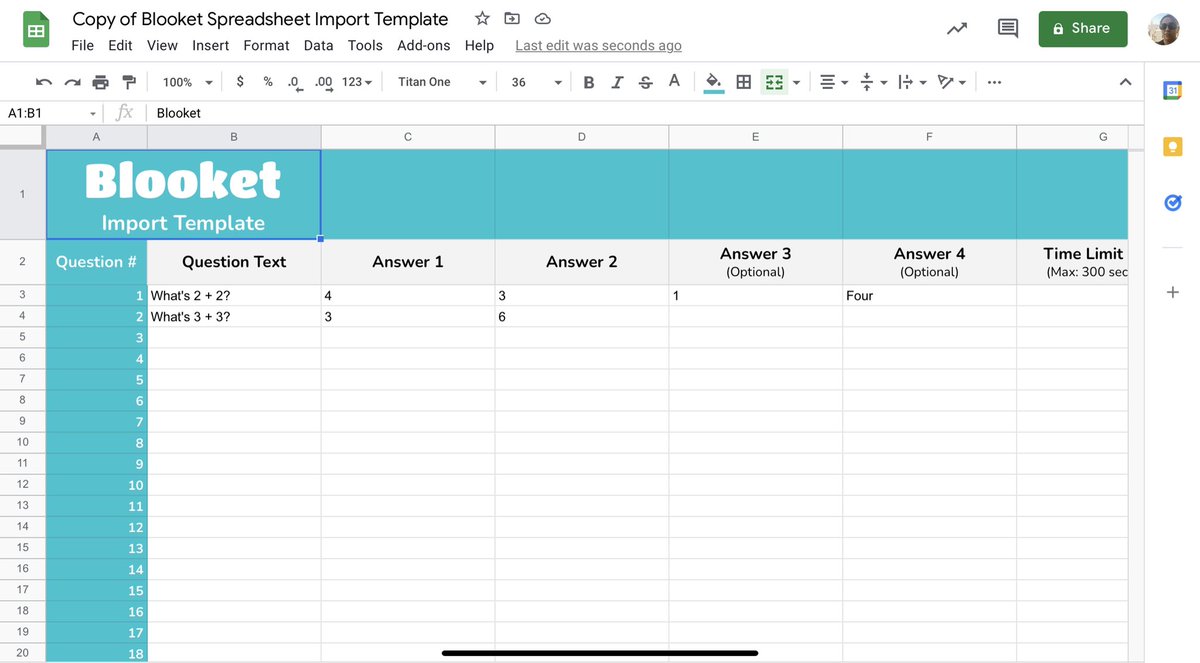Open text rotation dropdown
Image resolution: width=1200 pixels, height=663 pixels.
click(x=951, y=82)
